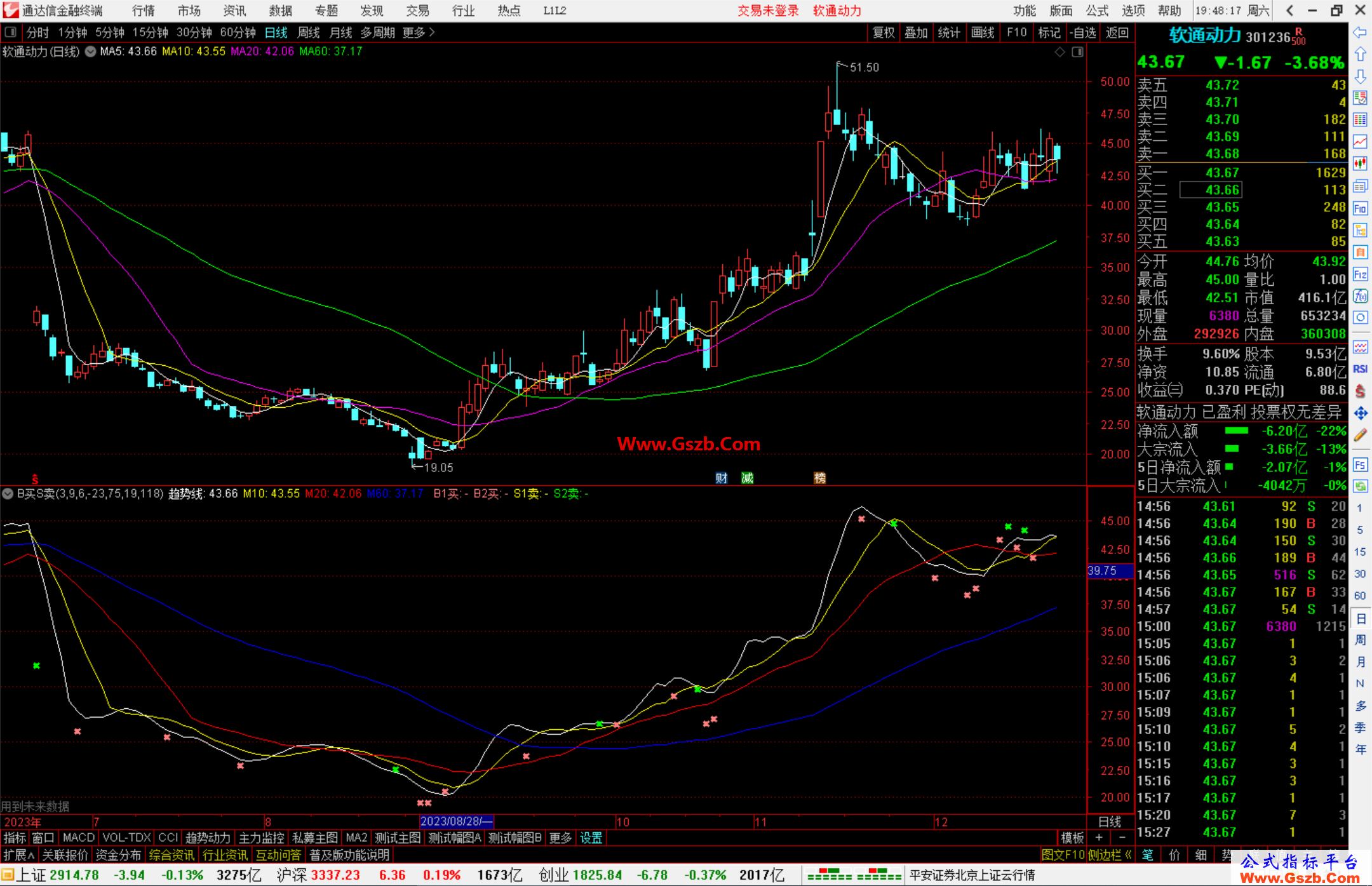Click the F10 icon in right sidebar
The height and width of the screenshot is (886, 1372).
[x=1360, y=208]
